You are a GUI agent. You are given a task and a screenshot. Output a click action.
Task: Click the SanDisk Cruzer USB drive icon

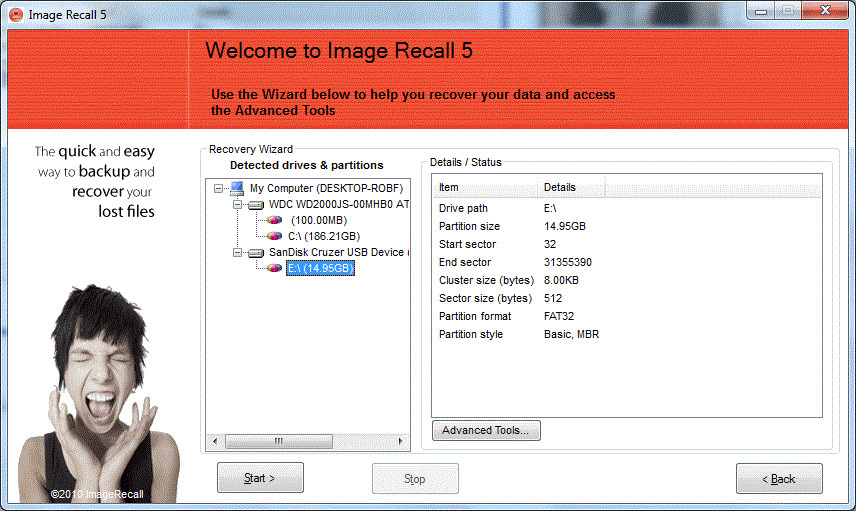(x=255, y=253)
